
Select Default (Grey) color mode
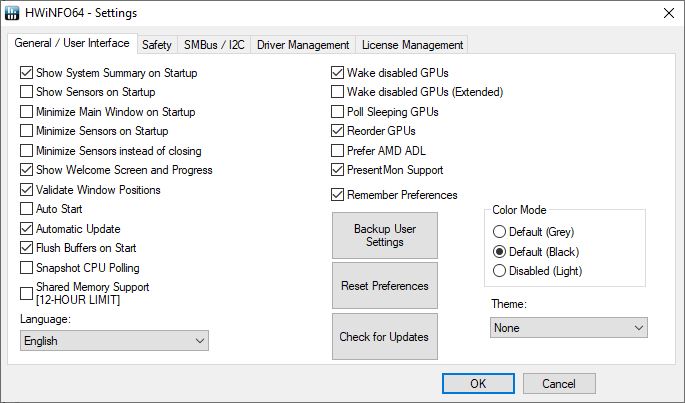pyautogui.click(x=499, y=232)
